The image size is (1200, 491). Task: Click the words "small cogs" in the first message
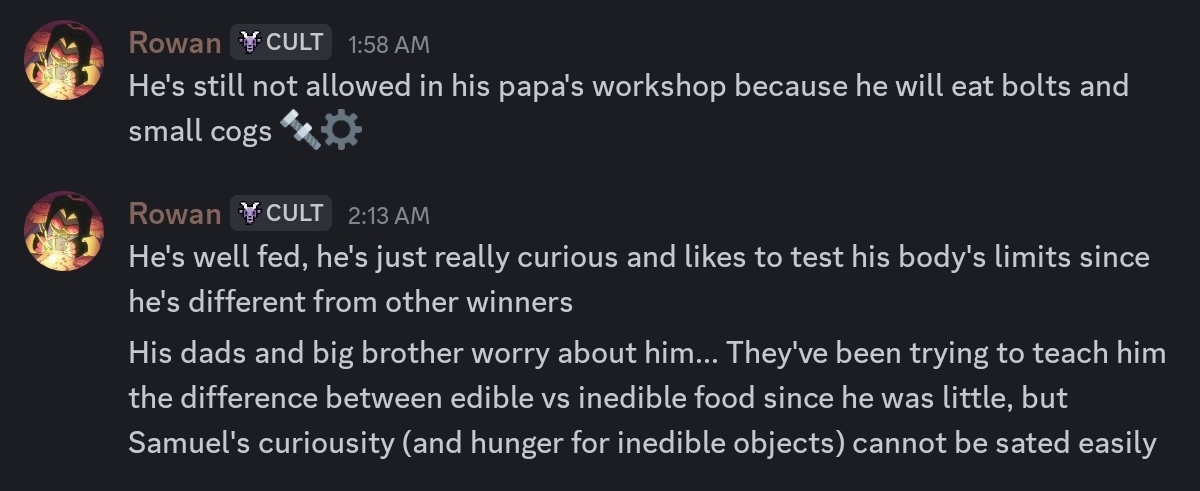200,131
